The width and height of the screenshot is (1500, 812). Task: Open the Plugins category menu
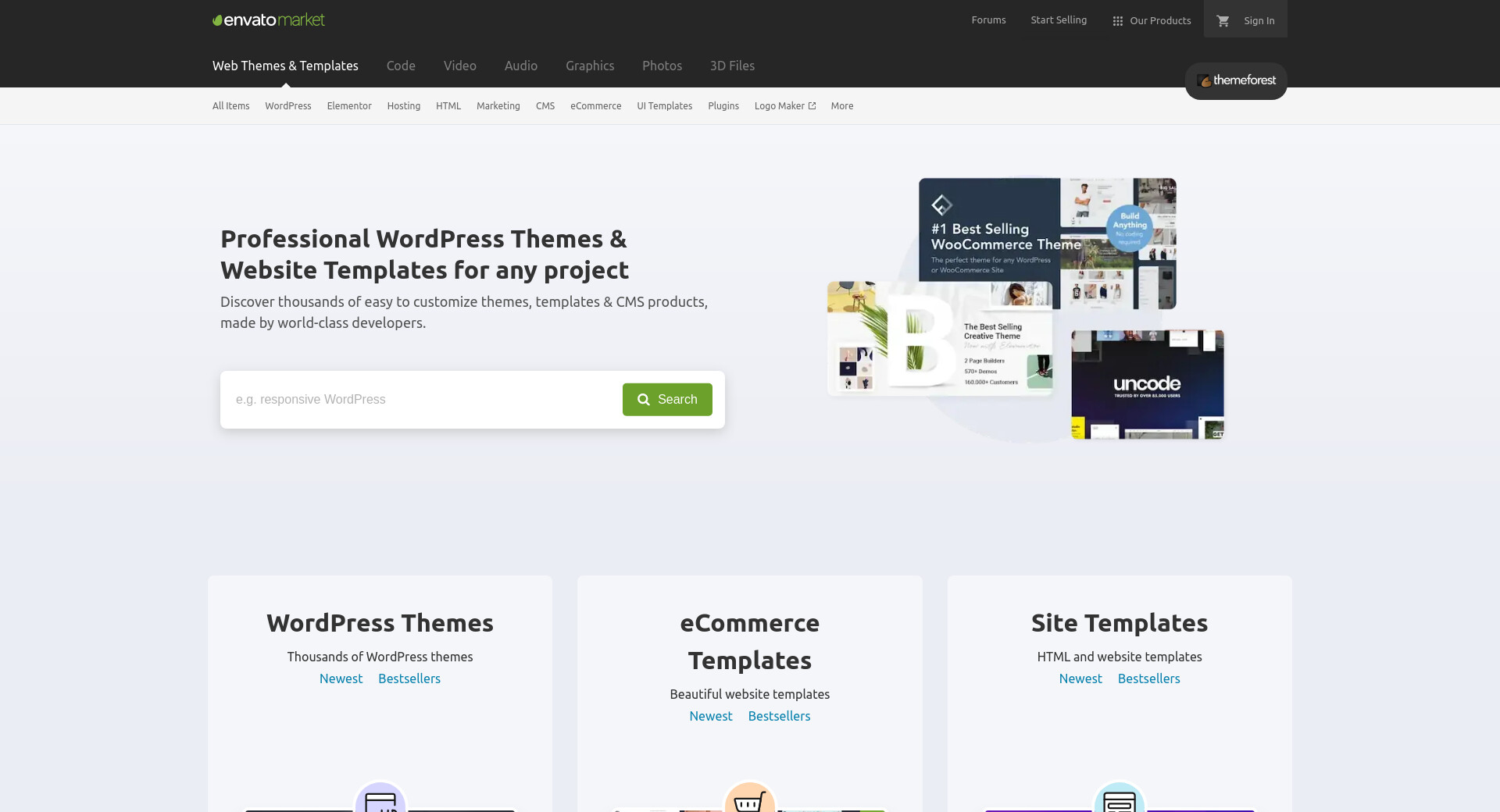pos(723,106)
